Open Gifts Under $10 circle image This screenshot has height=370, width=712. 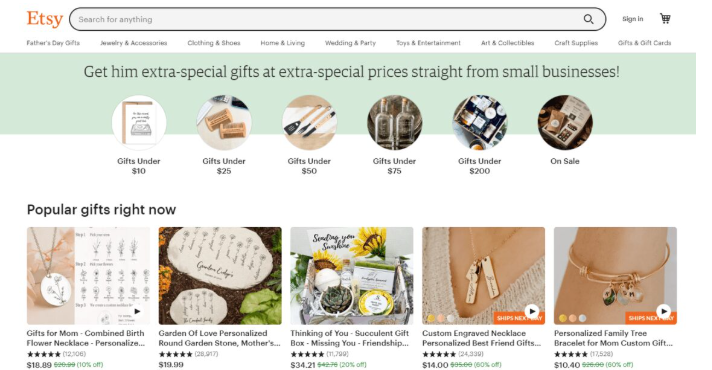(139, 123)
